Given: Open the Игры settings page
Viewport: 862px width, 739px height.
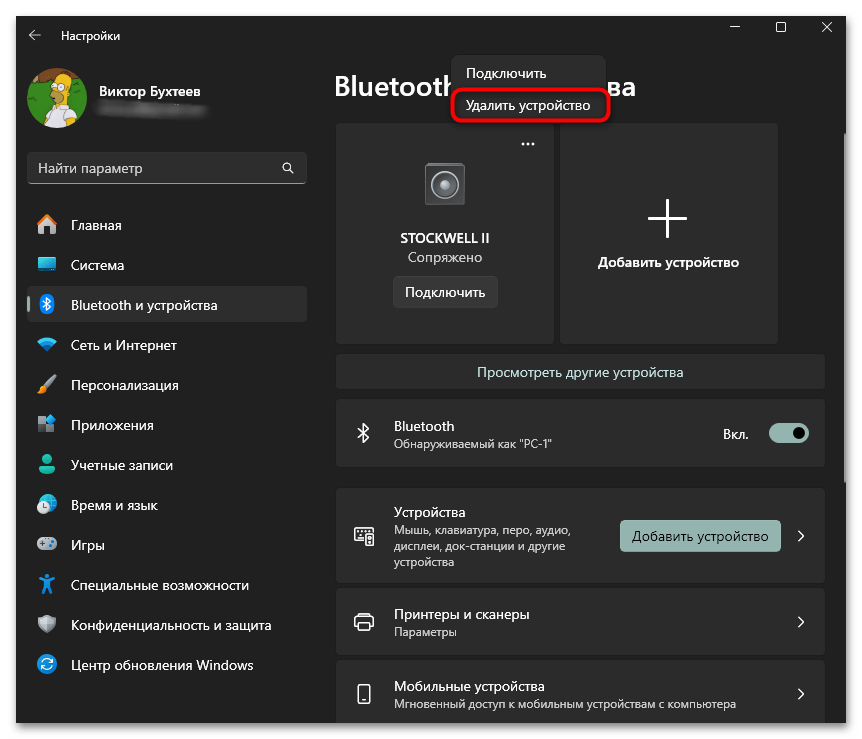Looking at the screenshot, I should [x=167, y=544].
